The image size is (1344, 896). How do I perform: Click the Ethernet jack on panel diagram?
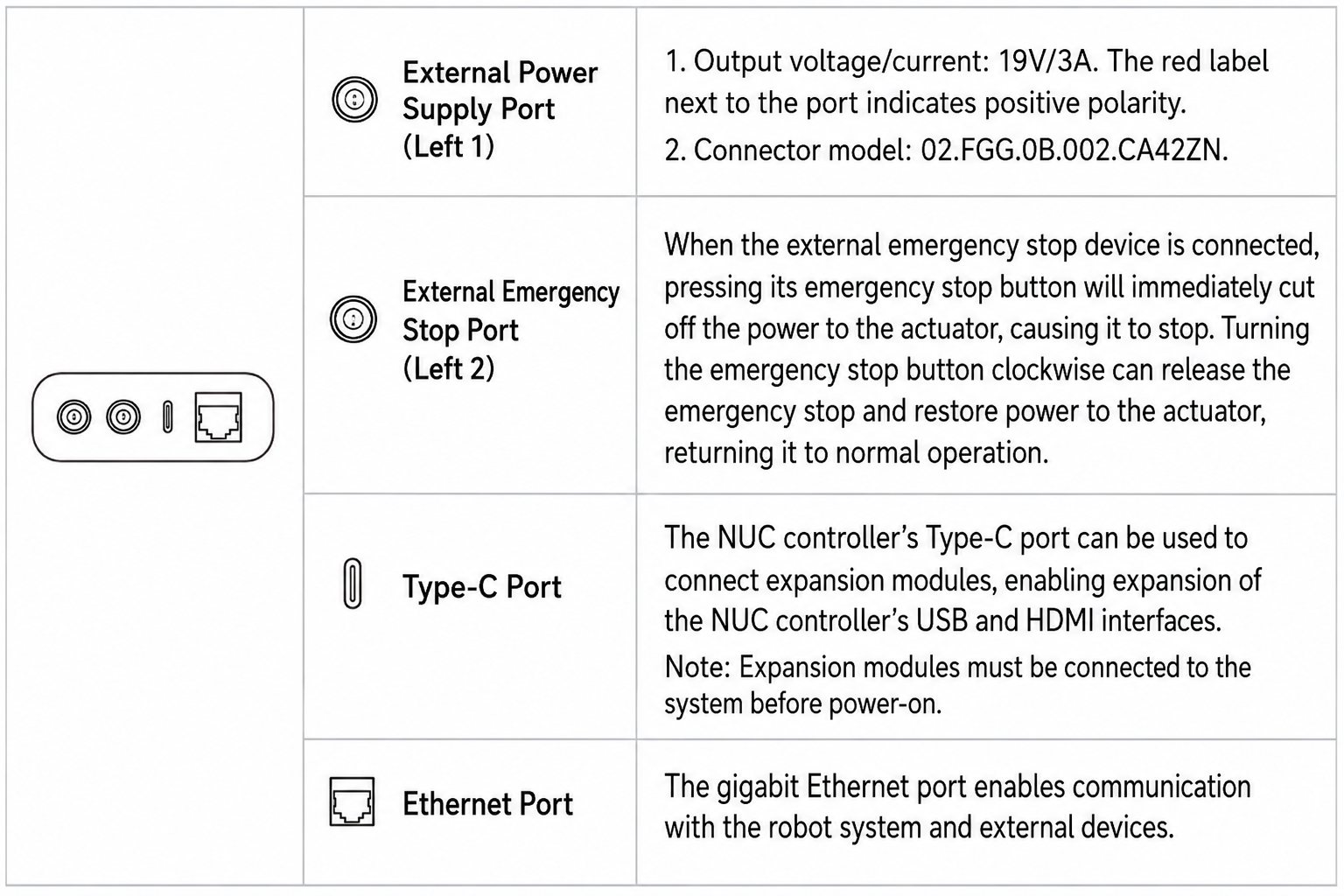218,416
